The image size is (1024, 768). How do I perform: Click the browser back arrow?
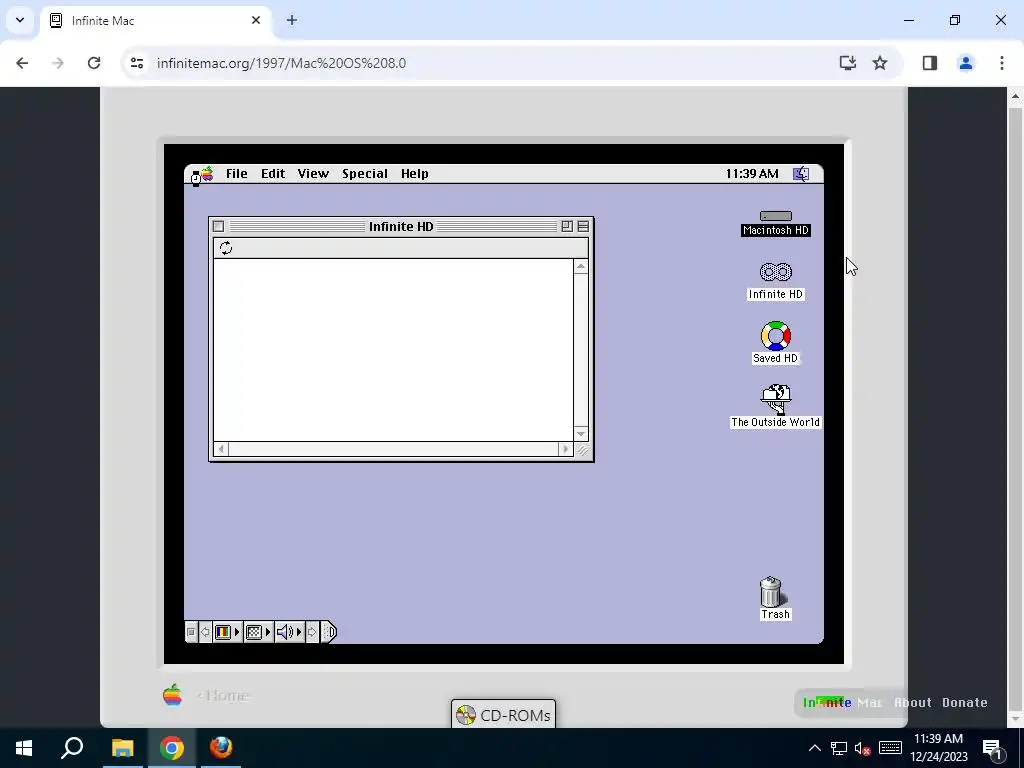(22, 63)
